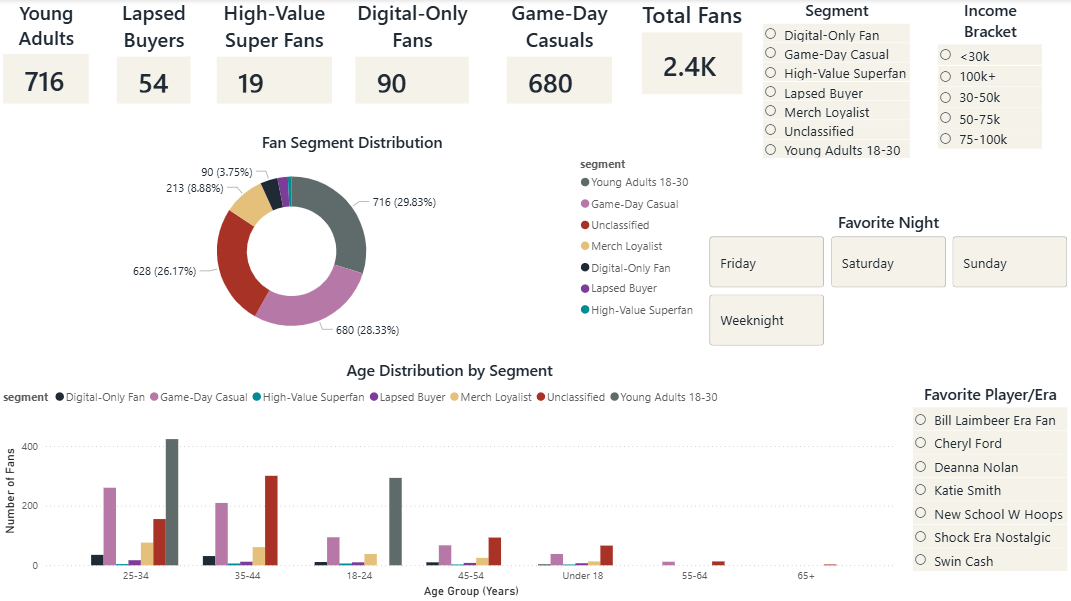Apply the Weeknight favorite night filter

click(x=766, y=319)
